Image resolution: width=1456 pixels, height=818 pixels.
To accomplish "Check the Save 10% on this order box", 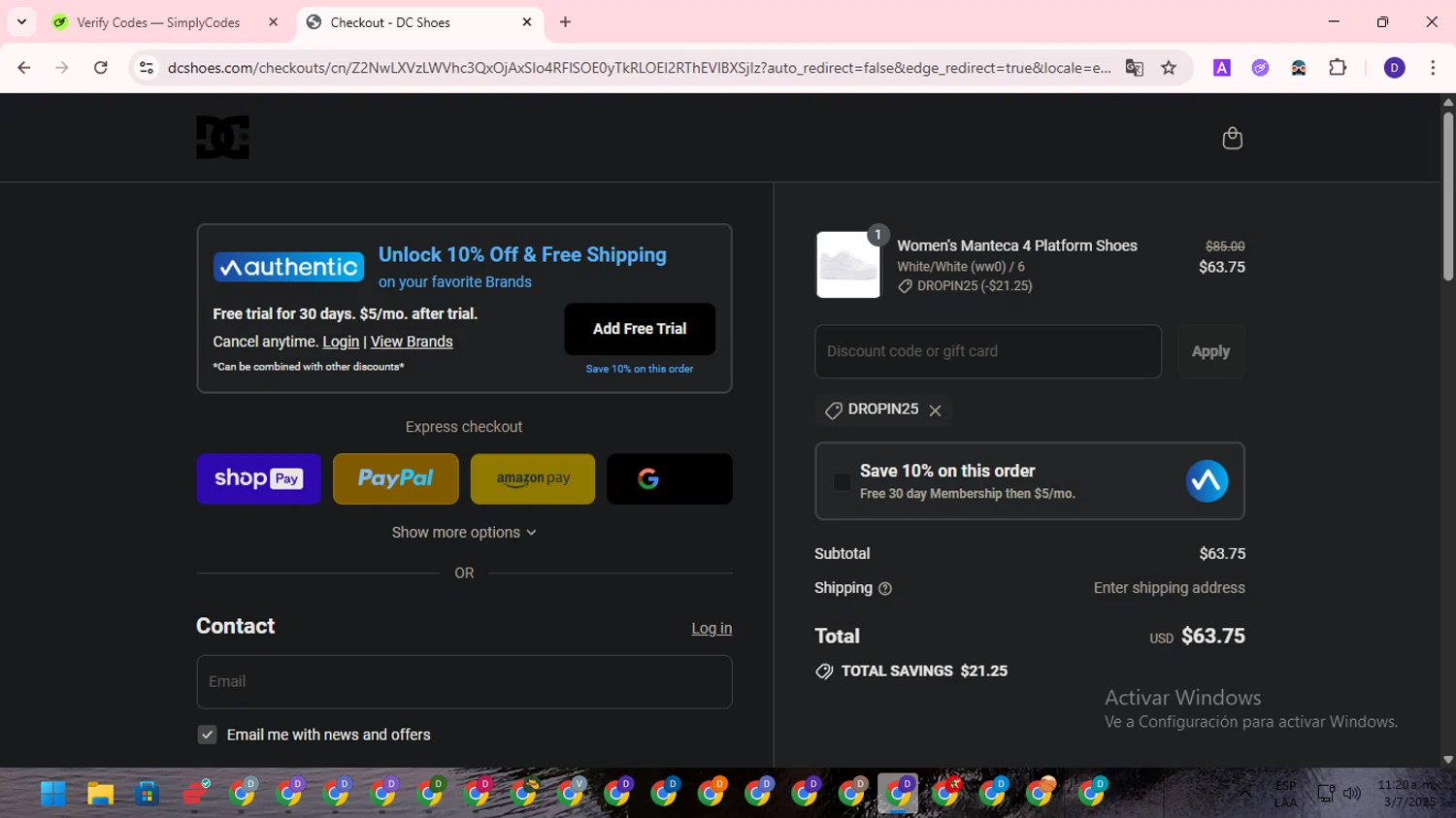I will [x=842, y=481].
